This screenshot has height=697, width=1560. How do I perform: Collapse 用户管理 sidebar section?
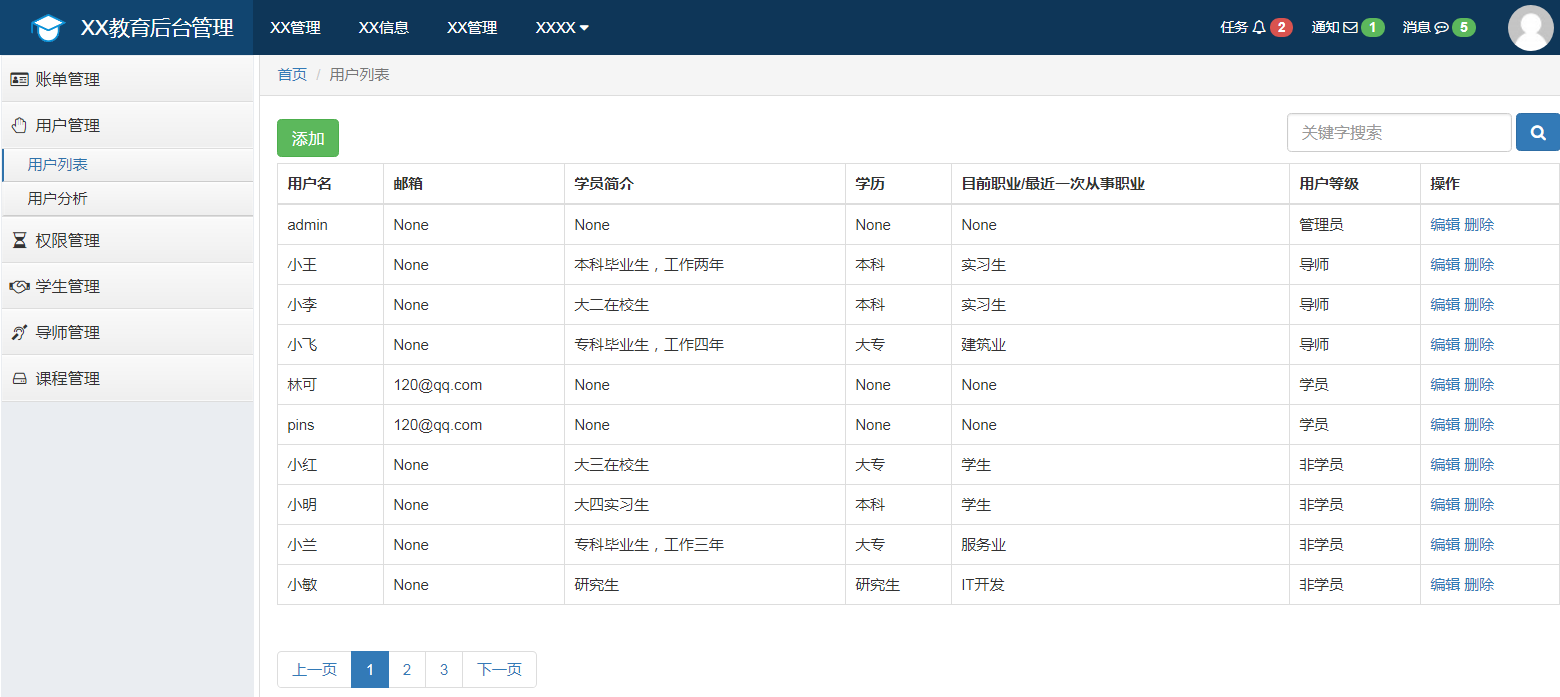coord(127,125)
